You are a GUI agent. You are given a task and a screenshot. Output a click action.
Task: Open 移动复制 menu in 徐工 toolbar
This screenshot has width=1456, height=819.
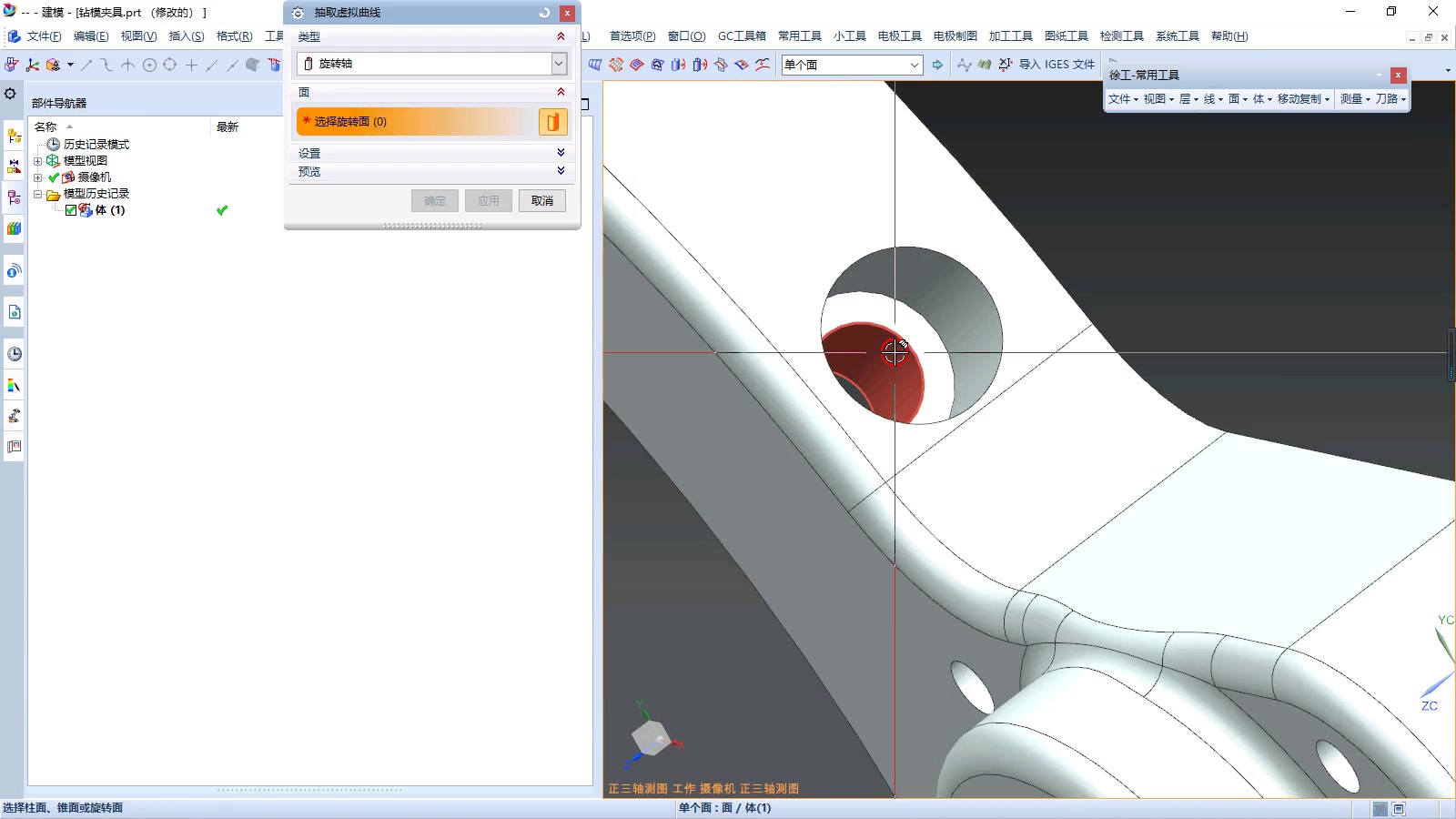pos(1303,99)
